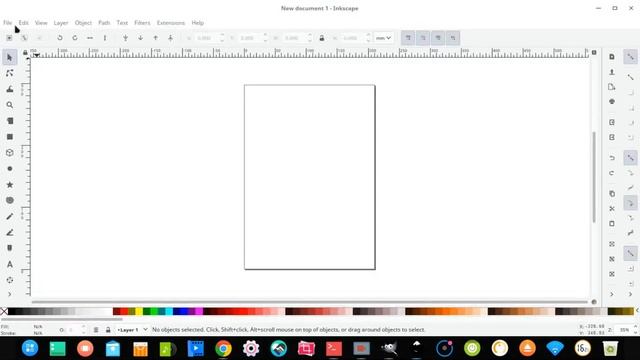Raise selection to top icon
This screenshot has height=360, width=640.
pos(171,38)
